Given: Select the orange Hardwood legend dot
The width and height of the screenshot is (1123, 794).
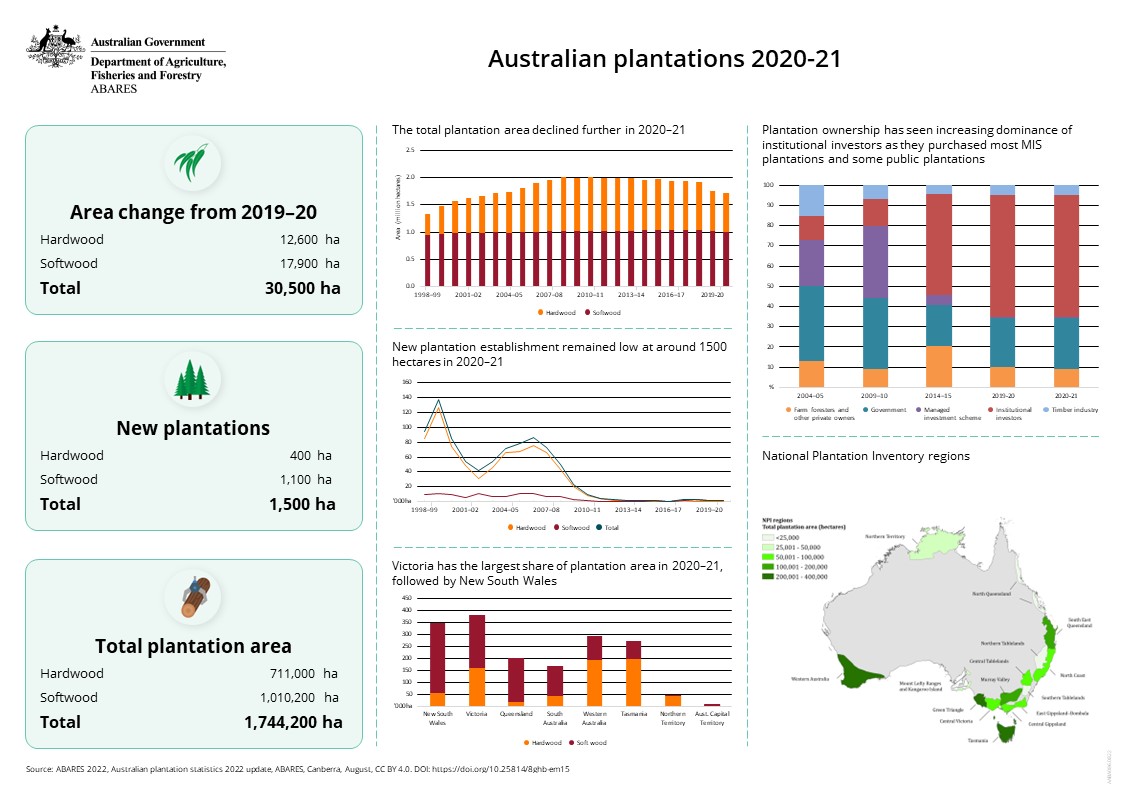Looking at the screenshot, I should [x=540, y=313].
